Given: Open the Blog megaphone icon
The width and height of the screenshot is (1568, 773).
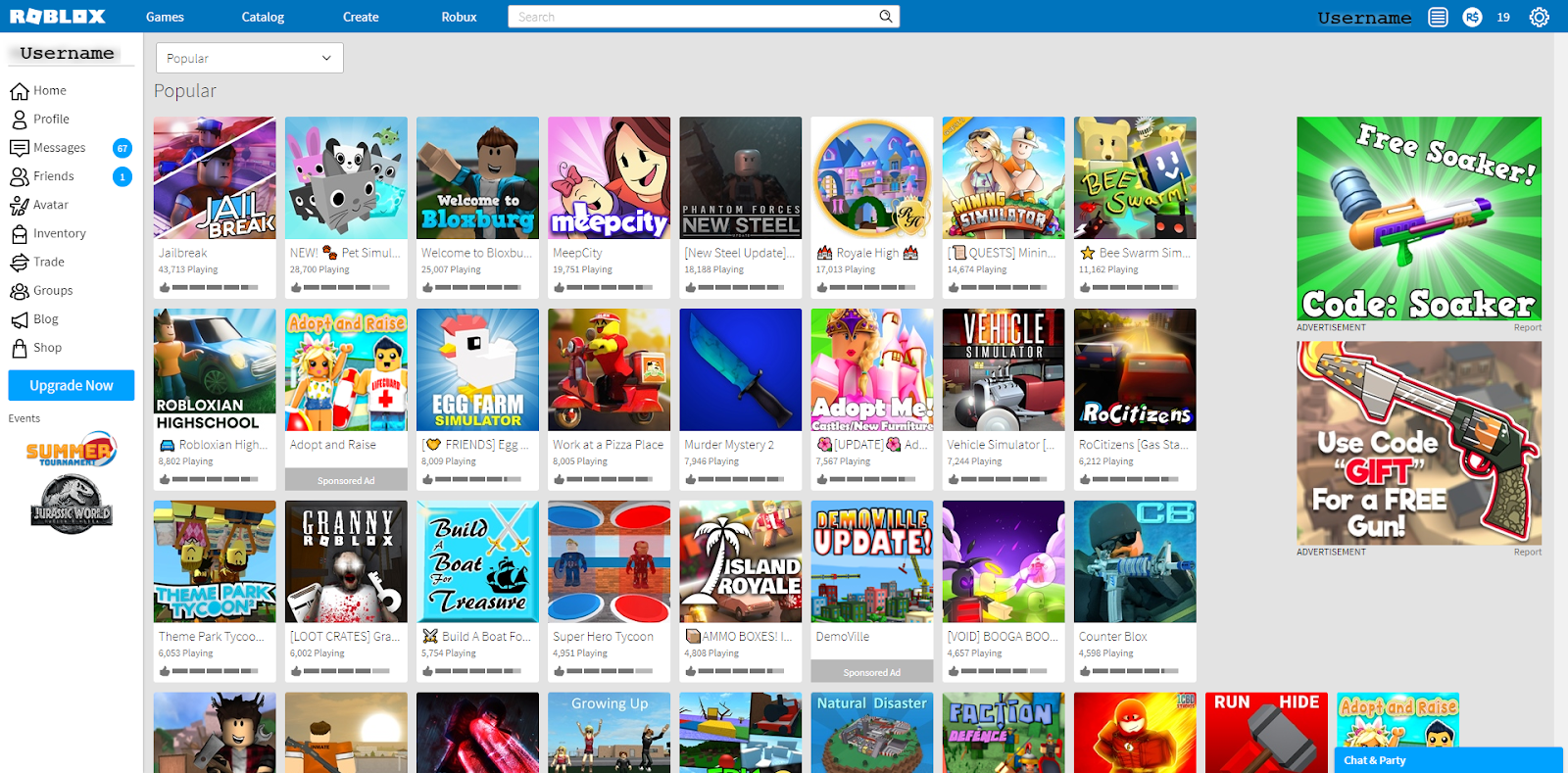Looking at the screenshot, I should (x=20, y=319).
